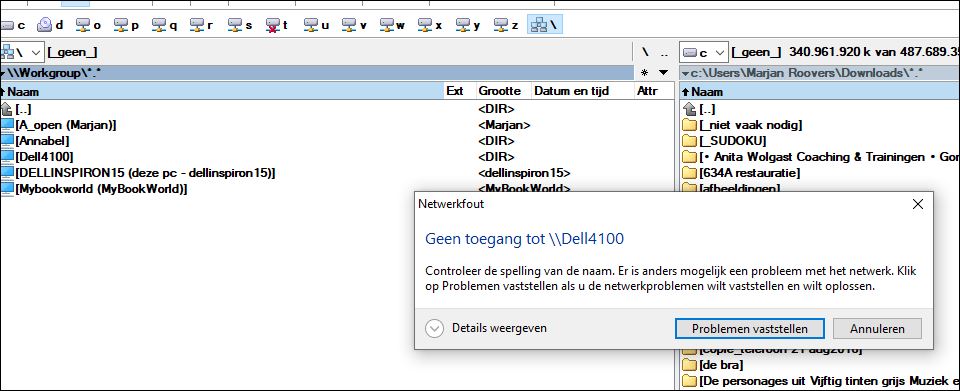
Task: Click the _SUDOKU folder icon
Action: [x=689, y=141]
